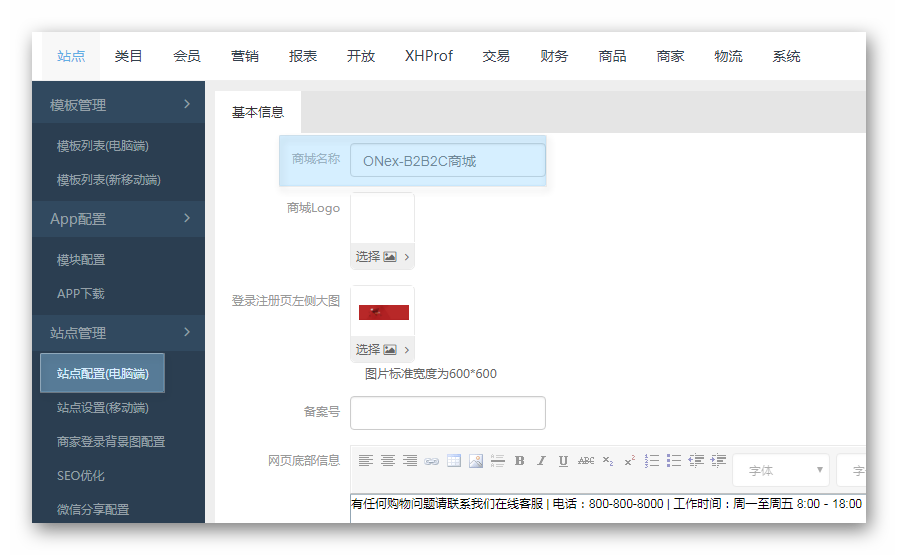This screenshot has width=898, height=555.
Task: Click the red login page image thumbnail
Action: (x=384, y=312)
